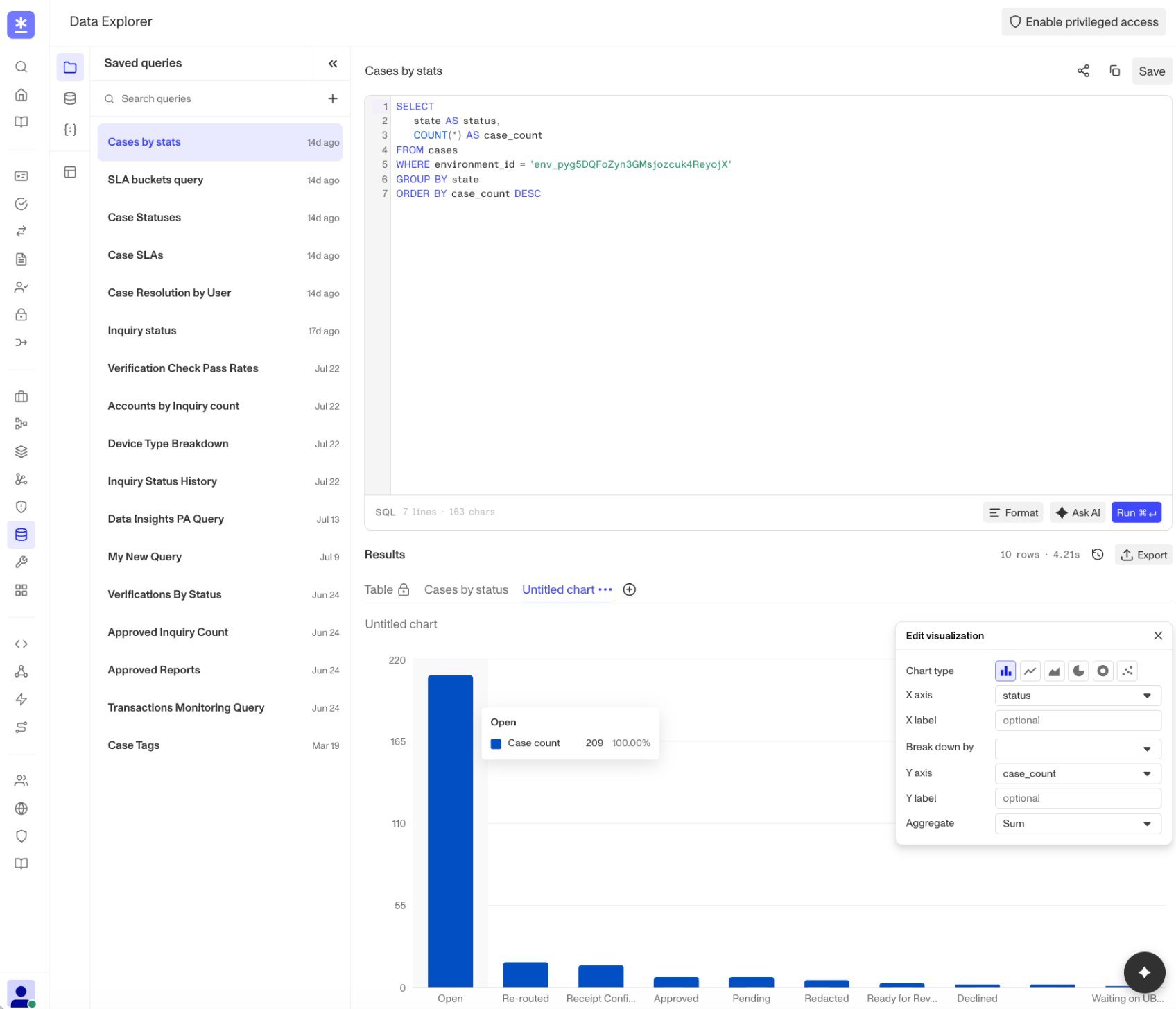Viewport: 1176px width, 1009px height.
Task: Open the curly braces variables icon
Action: coord(70,130)
